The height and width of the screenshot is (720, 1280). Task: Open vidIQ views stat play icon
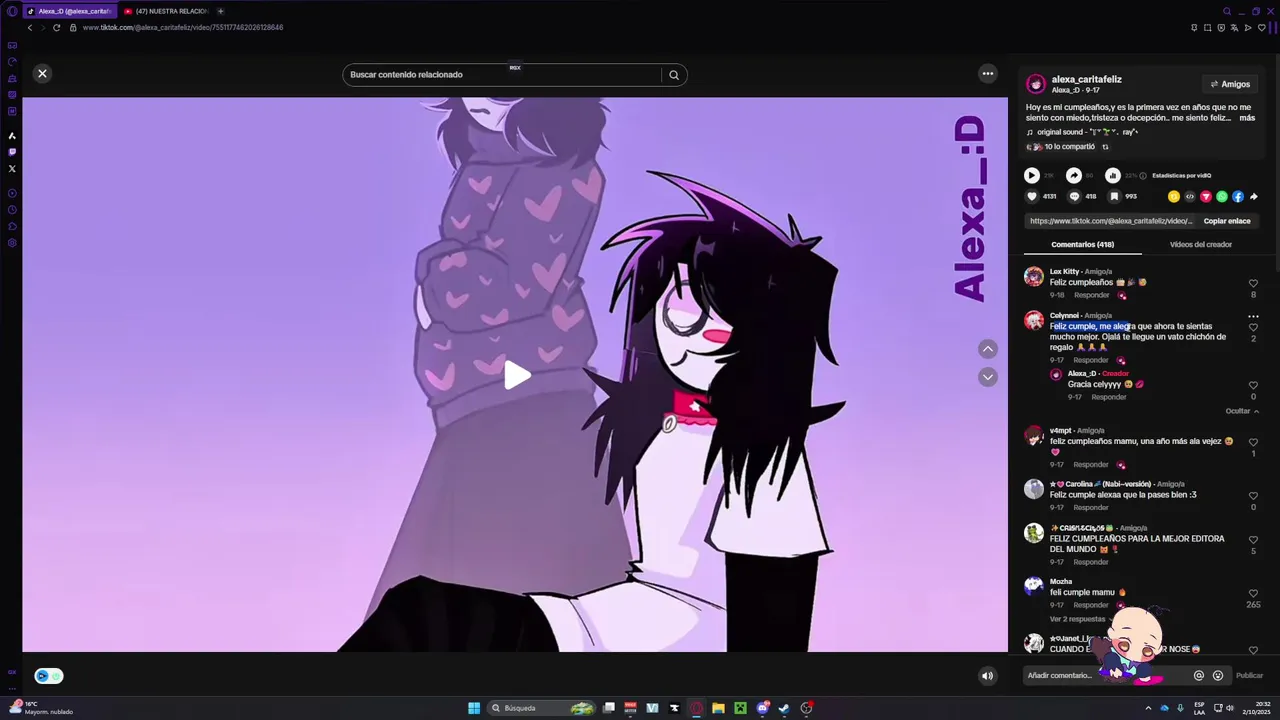[x=1031, y=175]
